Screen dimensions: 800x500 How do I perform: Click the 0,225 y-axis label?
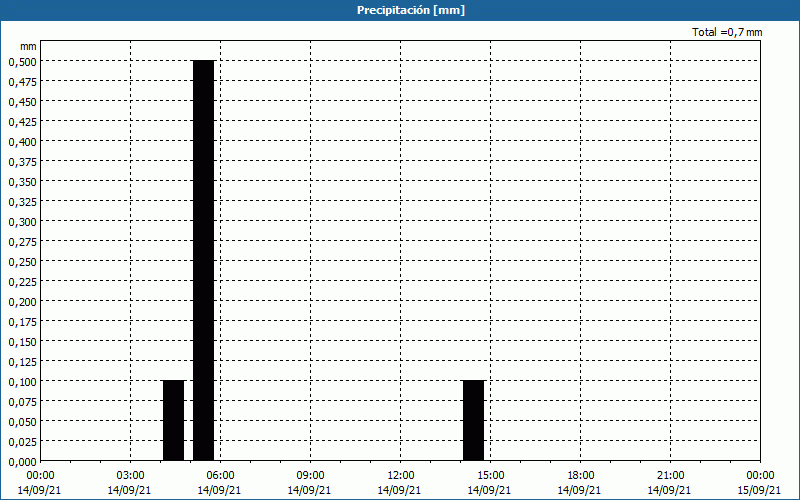click(x=22, y=282)
